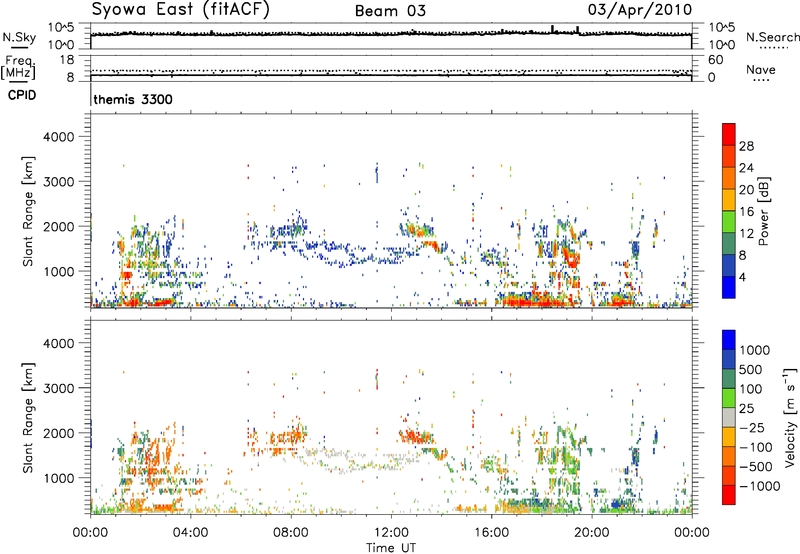The width and height of the screenshot is (800, 554).
Task: Click the "20:00" time tick label
Action: tap(591, 533)
